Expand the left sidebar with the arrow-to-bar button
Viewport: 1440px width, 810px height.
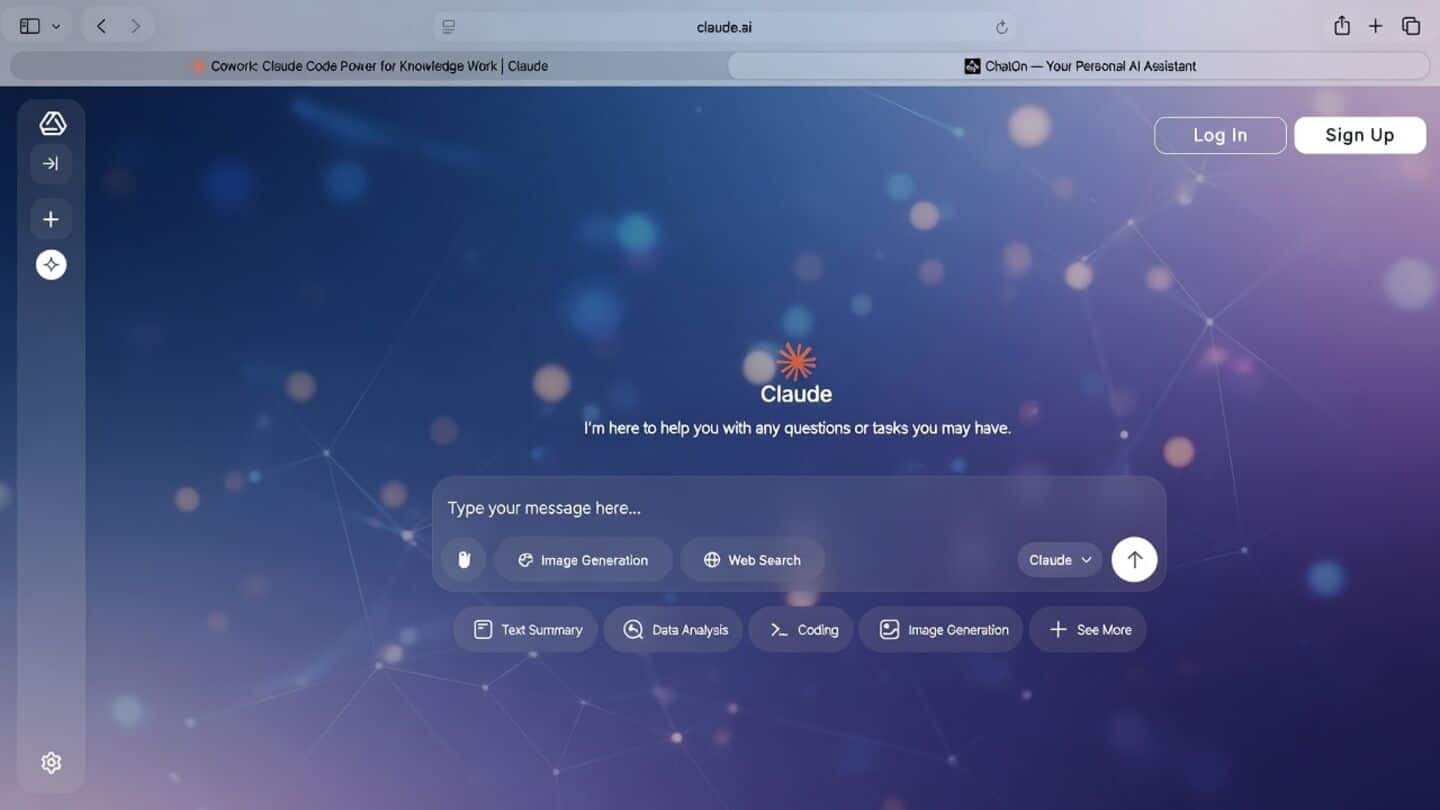click(51, 164)
